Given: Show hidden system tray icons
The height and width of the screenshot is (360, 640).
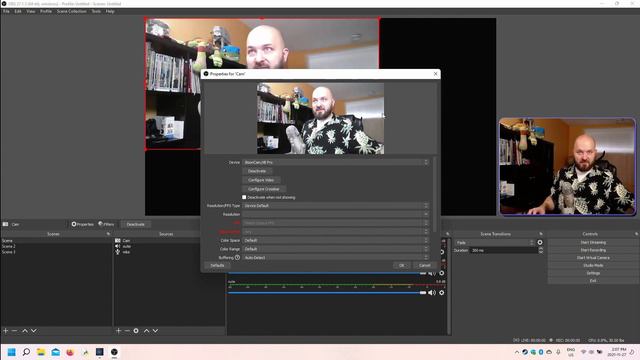Looking at the screenshot, I should coord(517,352).
